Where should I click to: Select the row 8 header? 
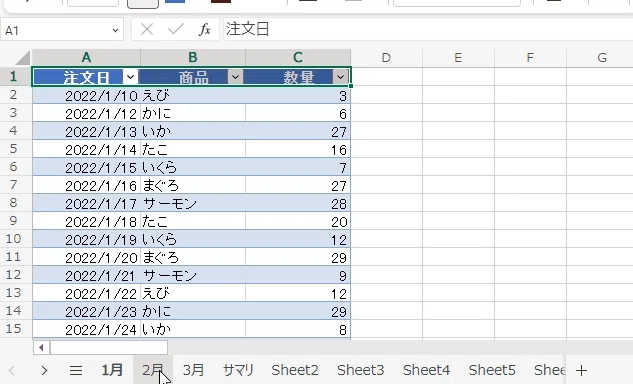click(x=13, y=202)
